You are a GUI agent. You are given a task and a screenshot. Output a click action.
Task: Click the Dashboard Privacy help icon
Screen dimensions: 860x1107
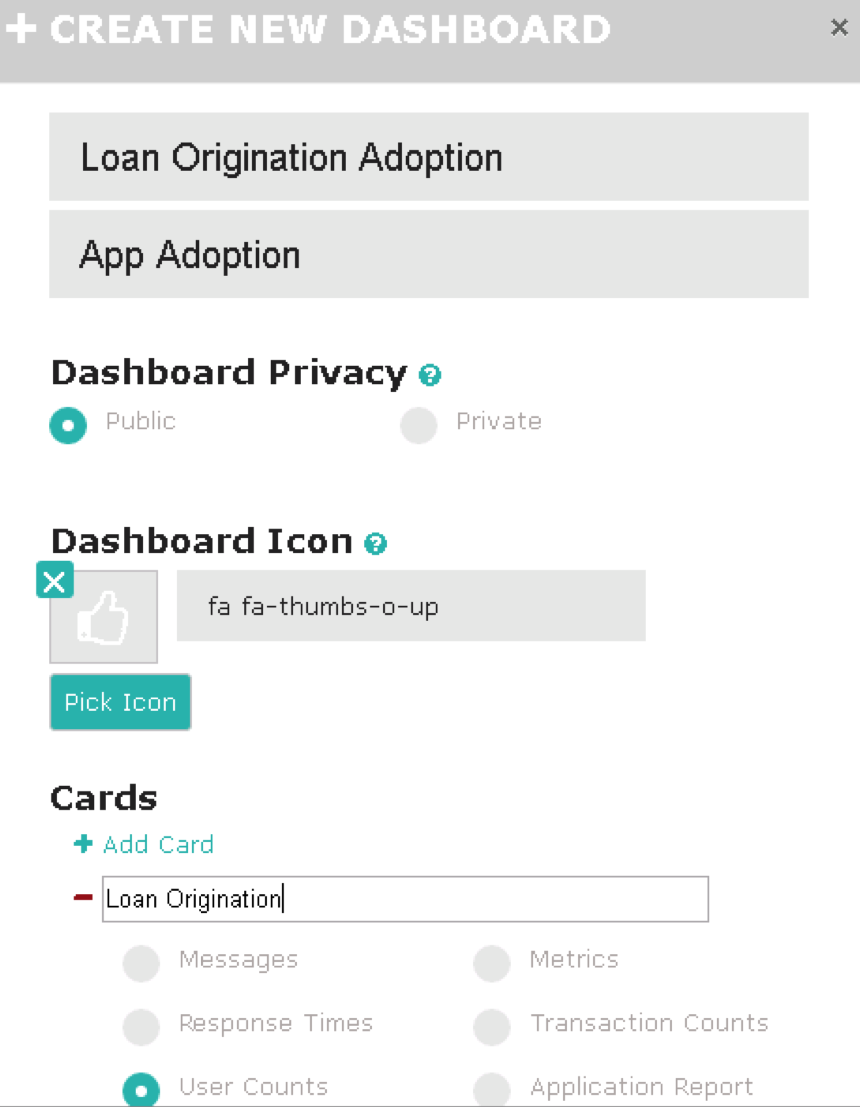[430, 375]
